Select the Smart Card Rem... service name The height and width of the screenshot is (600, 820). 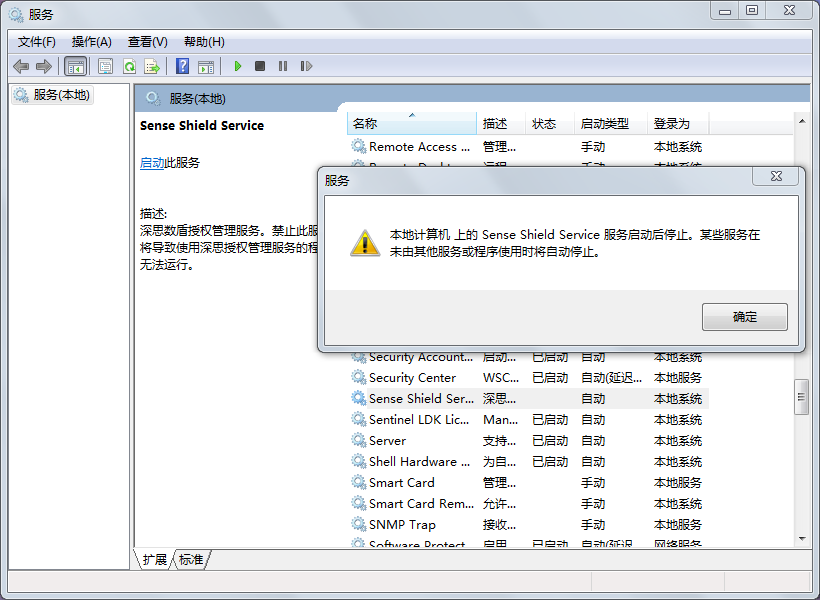(x=421, y=503)
